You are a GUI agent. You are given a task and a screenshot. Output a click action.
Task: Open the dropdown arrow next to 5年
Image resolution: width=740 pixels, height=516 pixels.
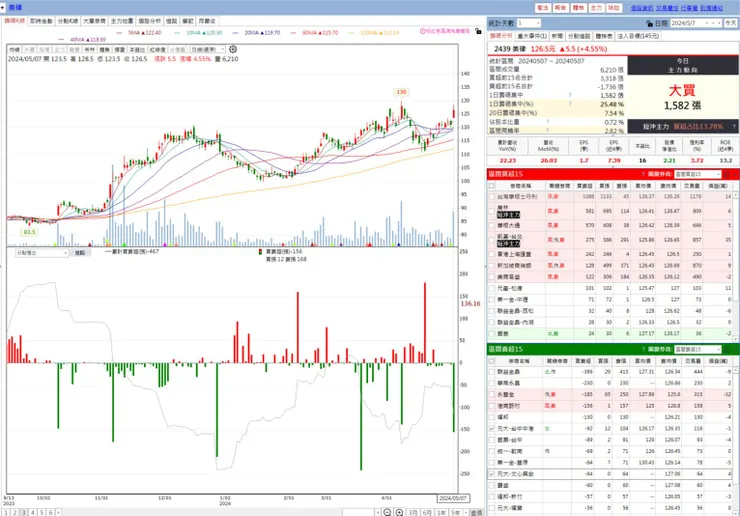pos(466,512)
